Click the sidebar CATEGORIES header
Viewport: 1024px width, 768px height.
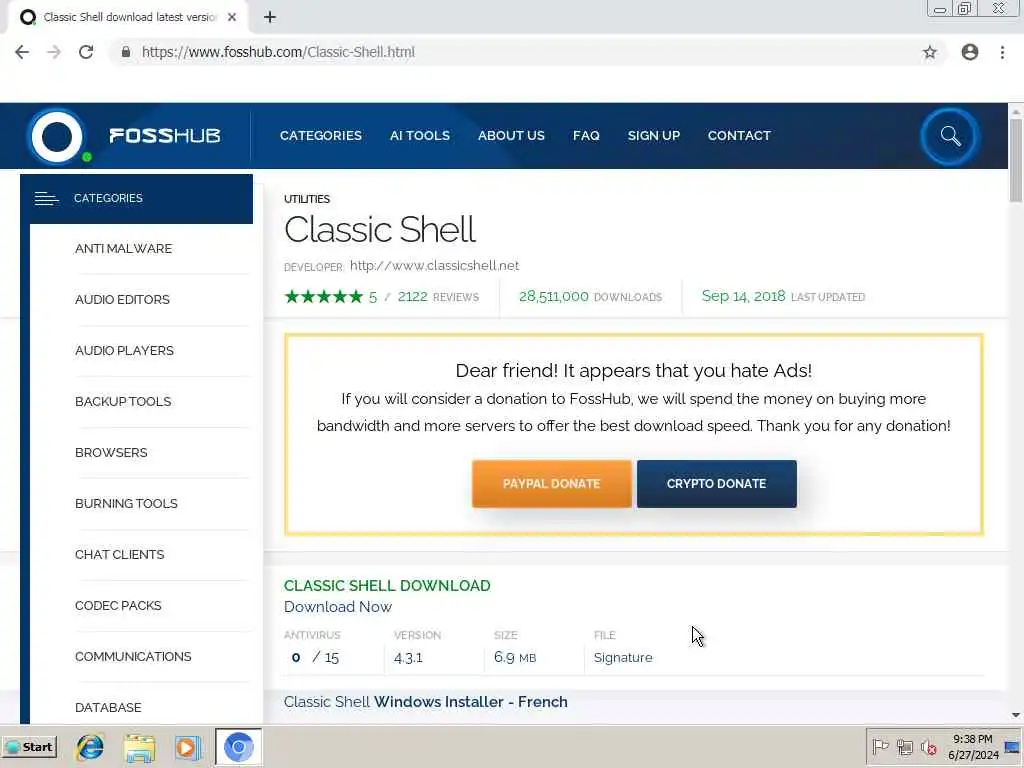click(x=137, y=199)
